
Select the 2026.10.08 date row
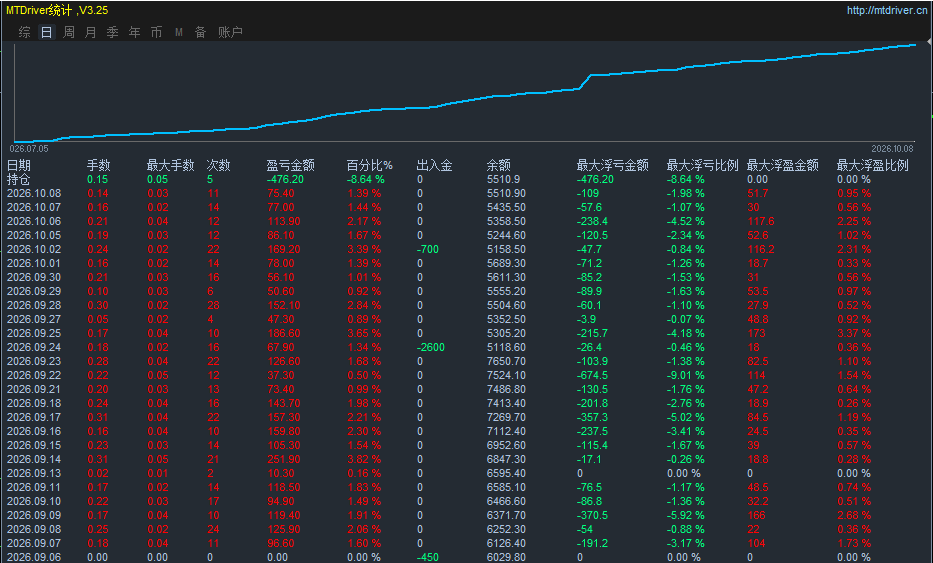tap(34, 193)
